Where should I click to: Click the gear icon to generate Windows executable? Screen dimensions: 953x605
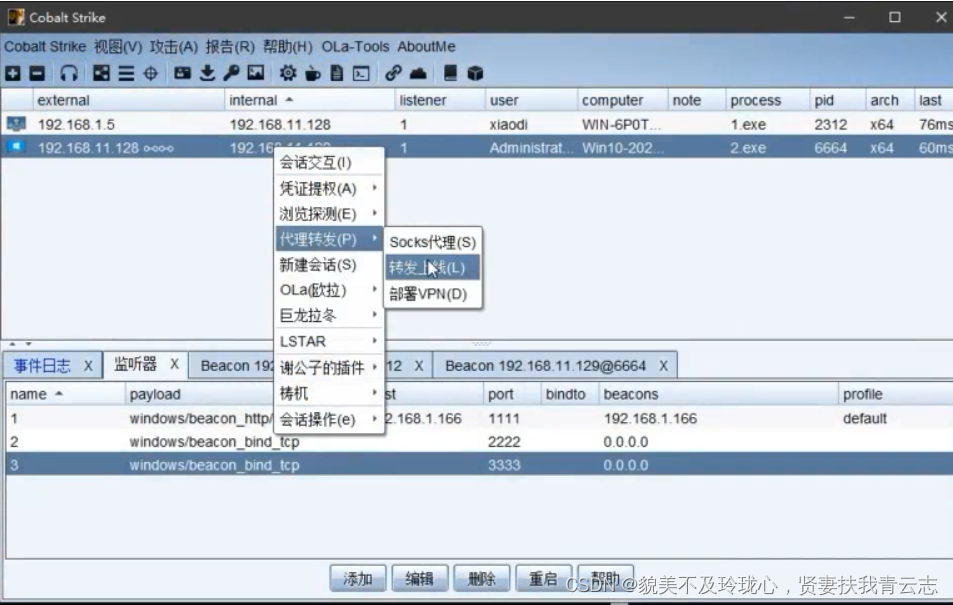pyautogui.click(x=288, y=74)
